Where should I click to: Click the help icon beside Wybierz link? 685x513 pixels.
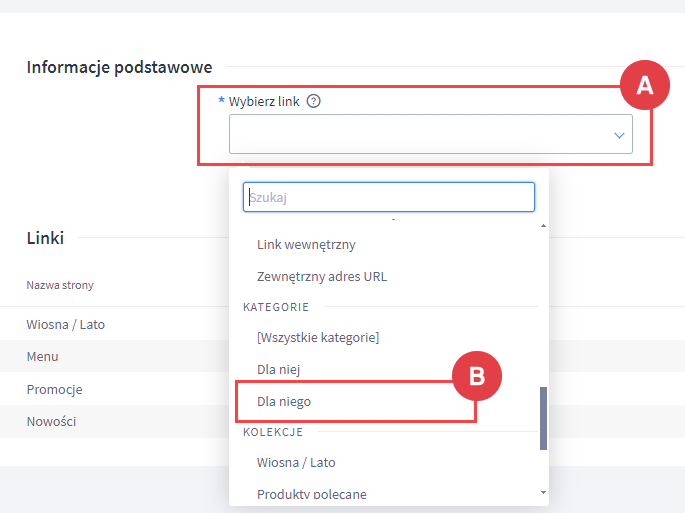[314, 101]
